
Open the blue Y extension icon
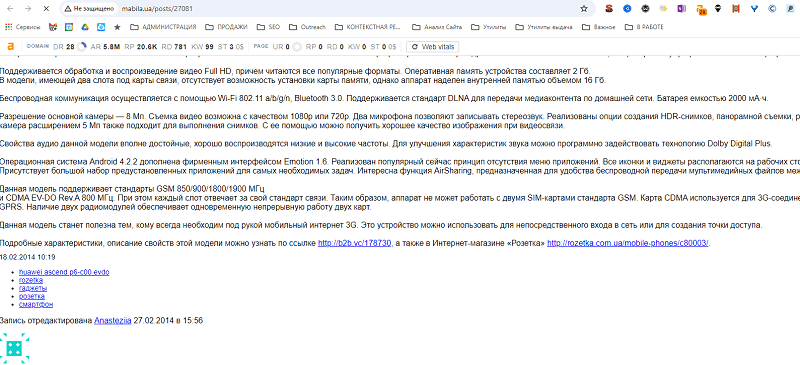[754, 9]
